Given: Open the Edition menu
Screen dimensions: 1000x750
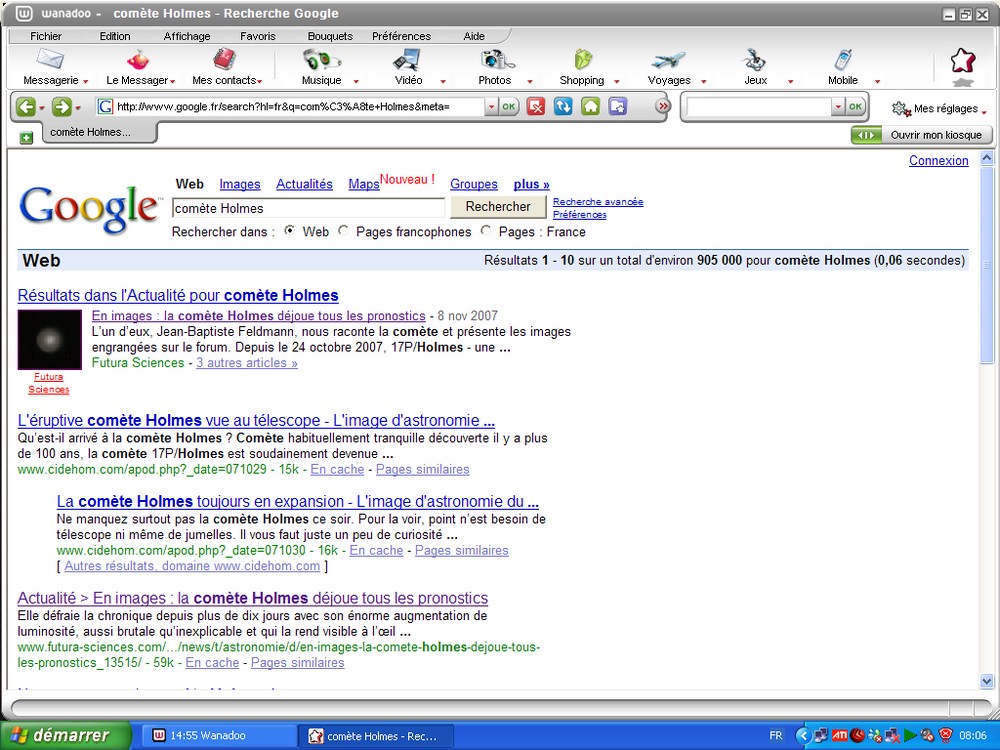Looking at the screenshot, I should pyautogui.click(x=115, y=36).
